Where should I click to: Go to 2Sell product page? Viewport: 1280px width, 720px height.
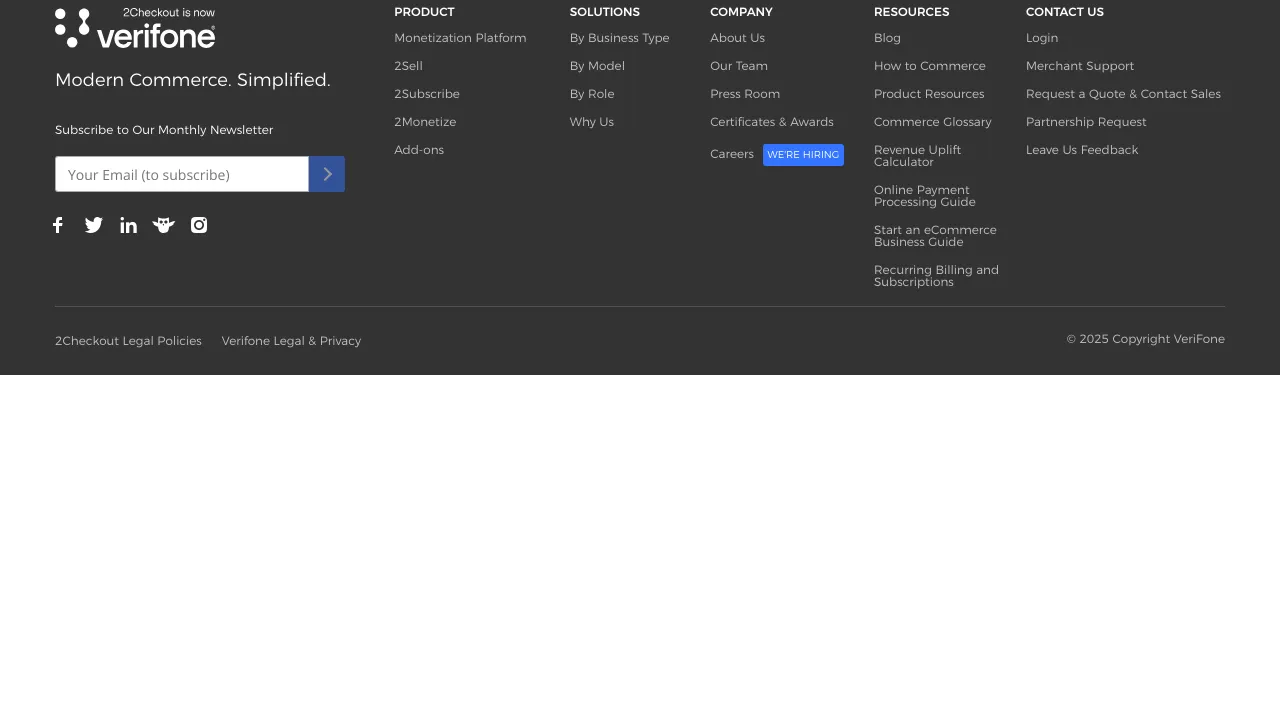click(x=408, y=66)
